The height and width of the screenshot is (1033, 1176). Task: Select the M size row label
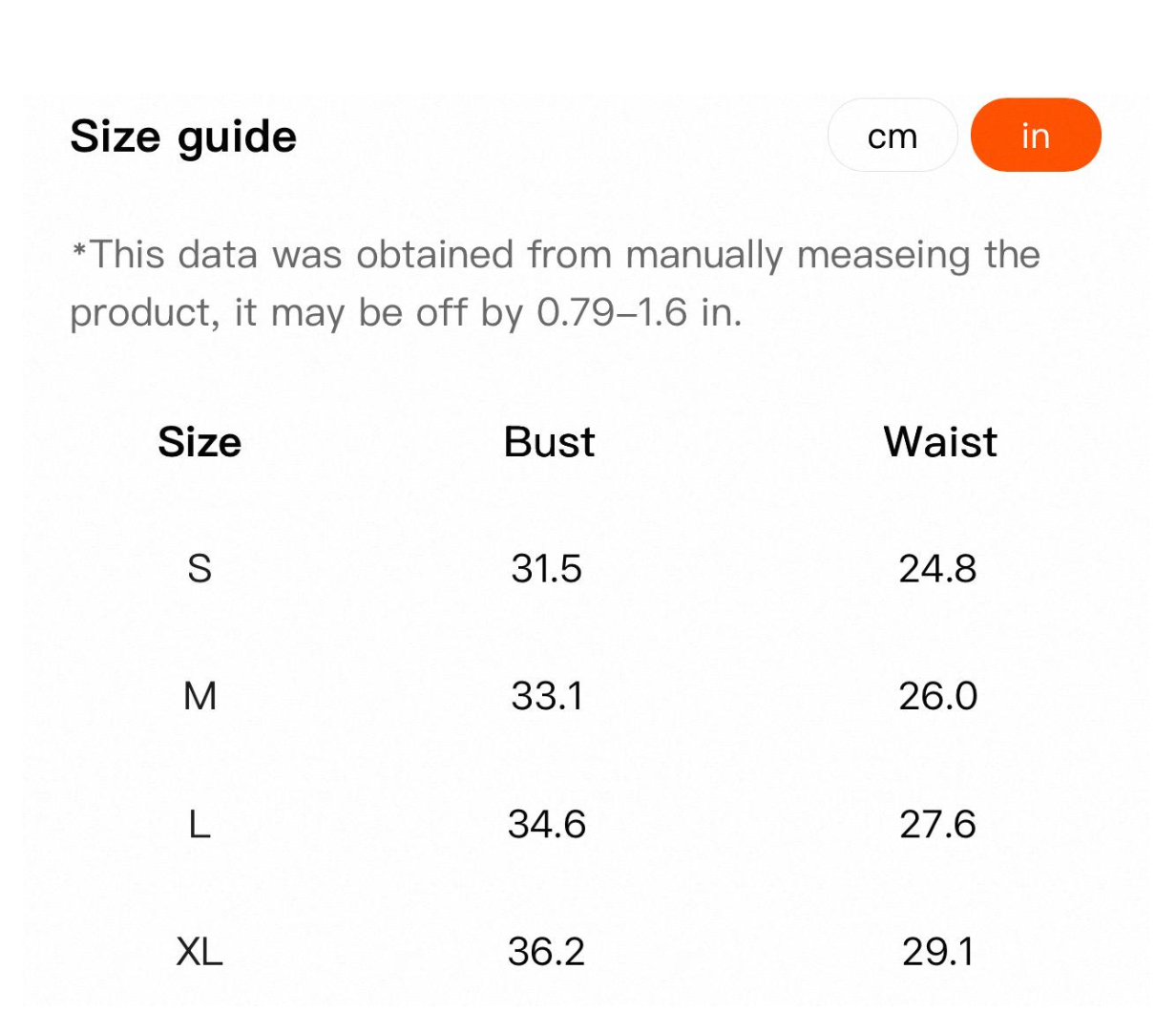199,696
